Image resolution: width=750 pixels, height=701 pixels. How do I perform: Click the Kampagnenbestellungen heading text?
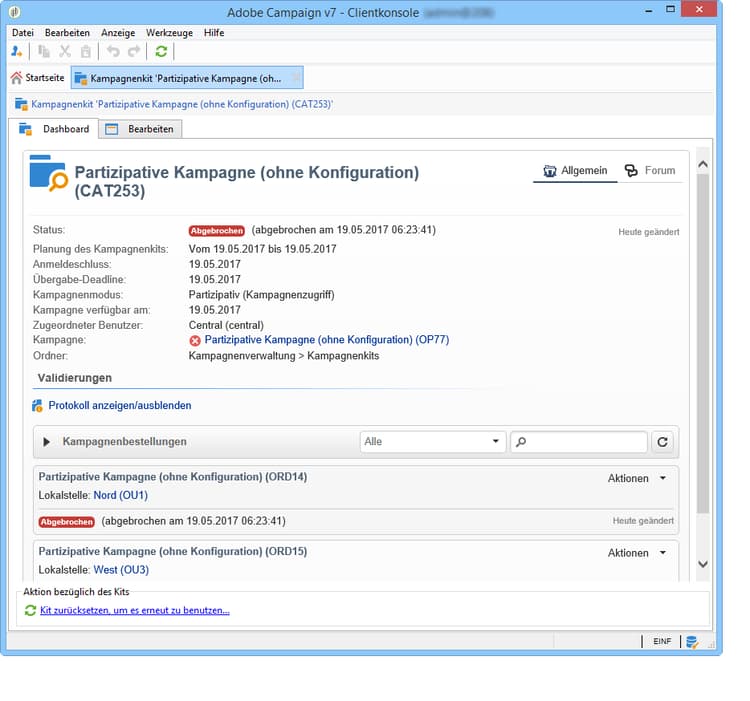(x=124, y=441)
